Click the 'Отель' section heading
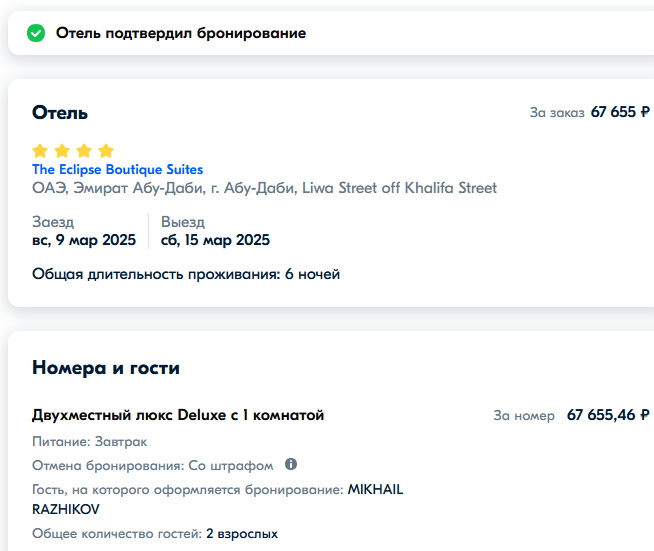This screenshot has width=654, height=551. (x=60, y=113)
